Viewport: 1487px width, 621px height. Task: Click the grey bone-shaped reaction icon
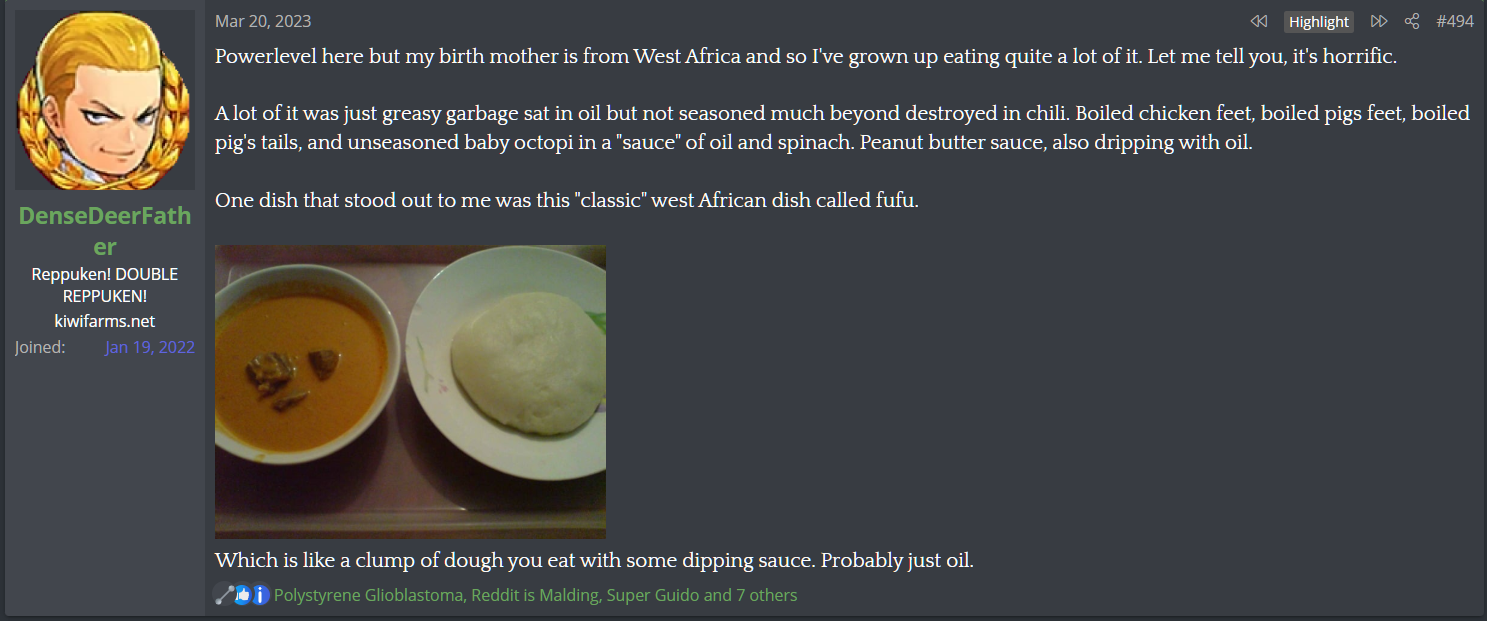pyautogui.click(x=224, y=595)
